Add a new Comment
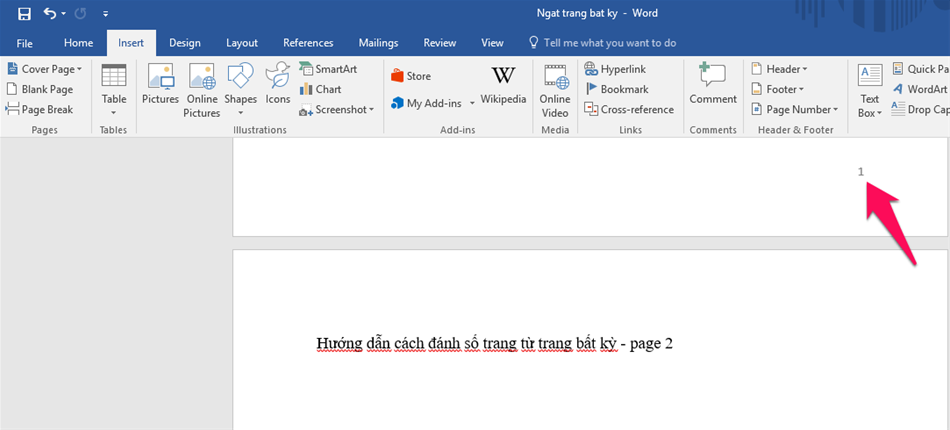The width and height of the screenshot is (950, 430). (713, 85)
